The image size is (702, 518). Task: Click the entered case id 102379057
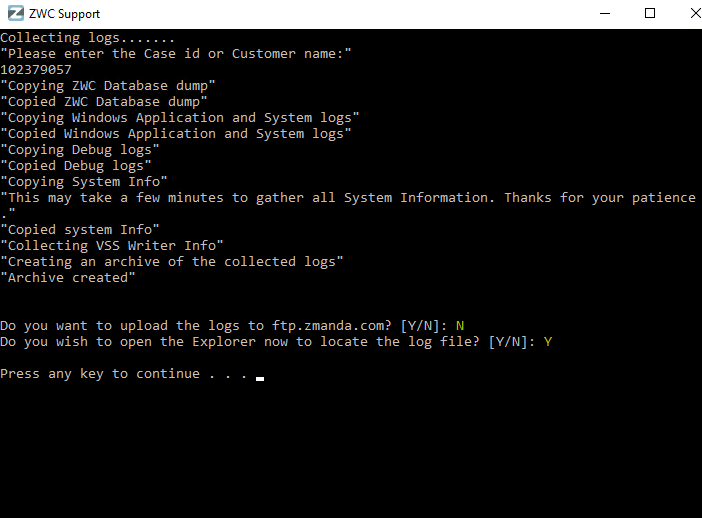point(36,70)
